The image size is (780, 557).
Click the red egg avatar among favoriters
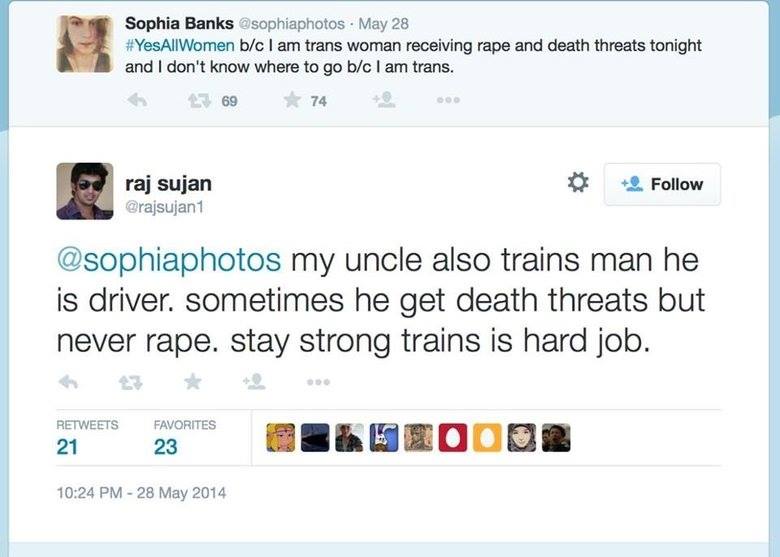[451, 438]
